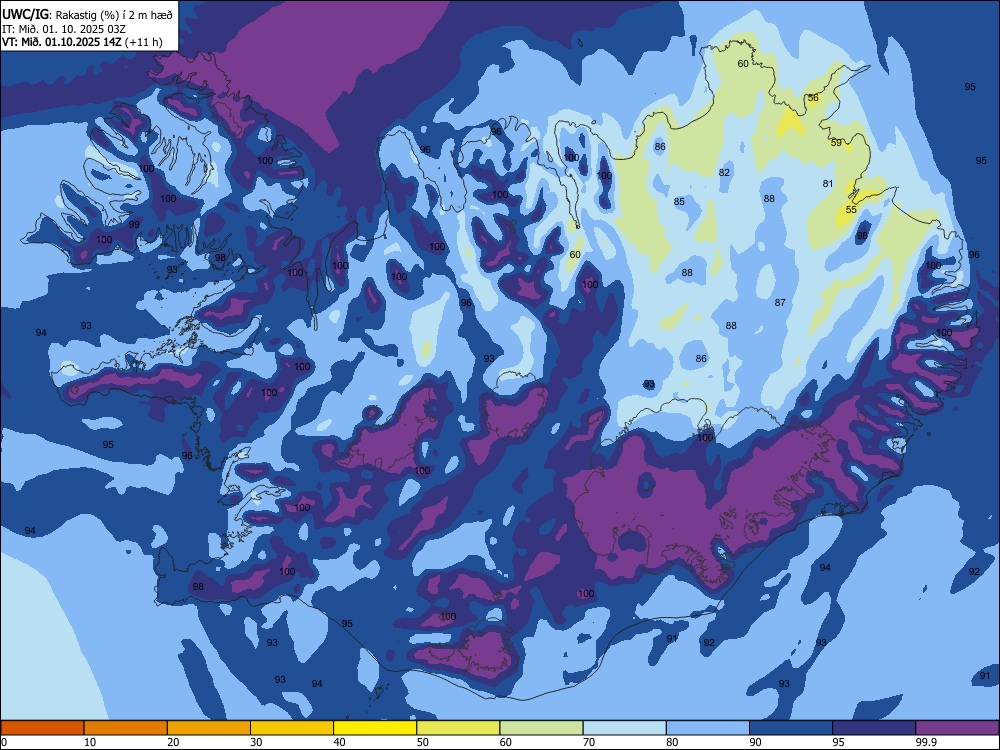
Task: Click the title text "Rakastig (%) í 2 m hæð"
Action: (x=114, y=15)
